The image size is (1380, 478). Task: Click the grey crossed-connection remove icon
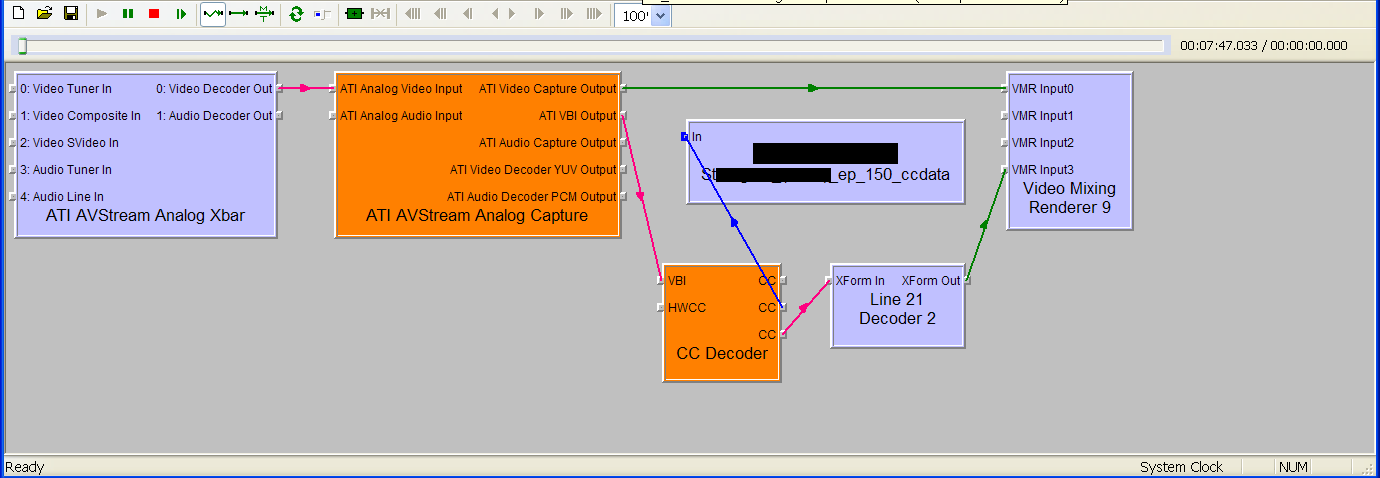point(380,14)
